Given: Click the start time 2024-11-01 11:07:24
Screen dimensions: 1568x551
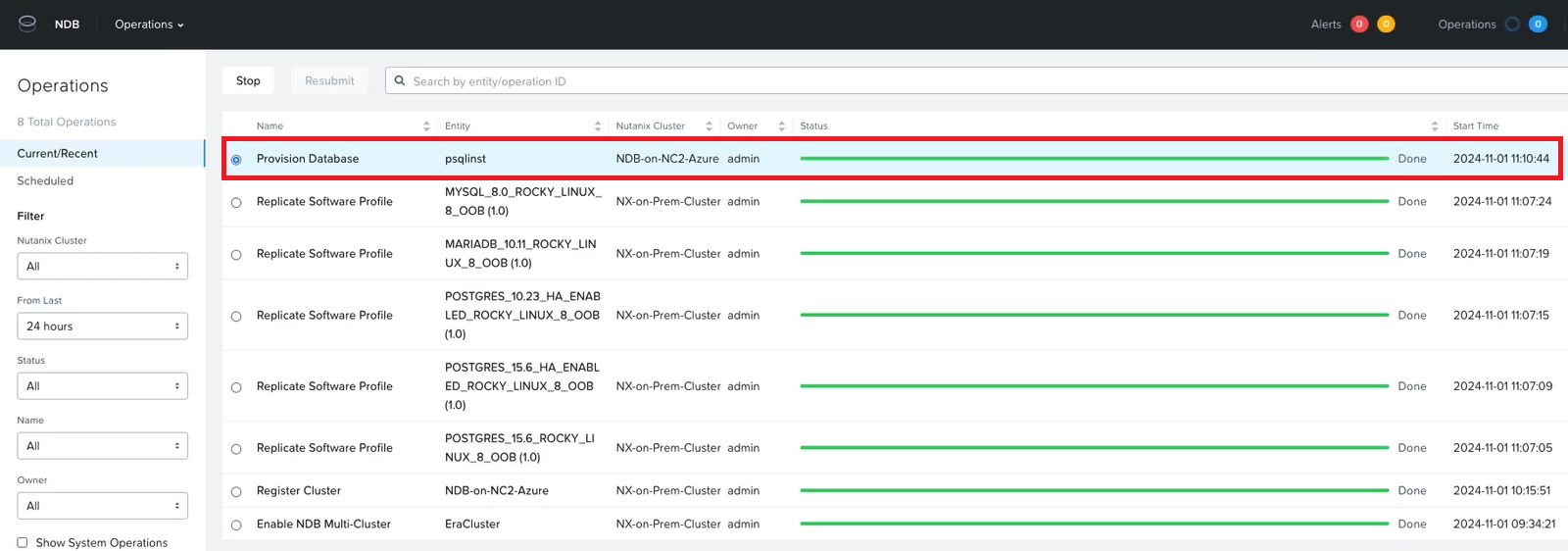Looking at the screenshot, I should 1502,201.
